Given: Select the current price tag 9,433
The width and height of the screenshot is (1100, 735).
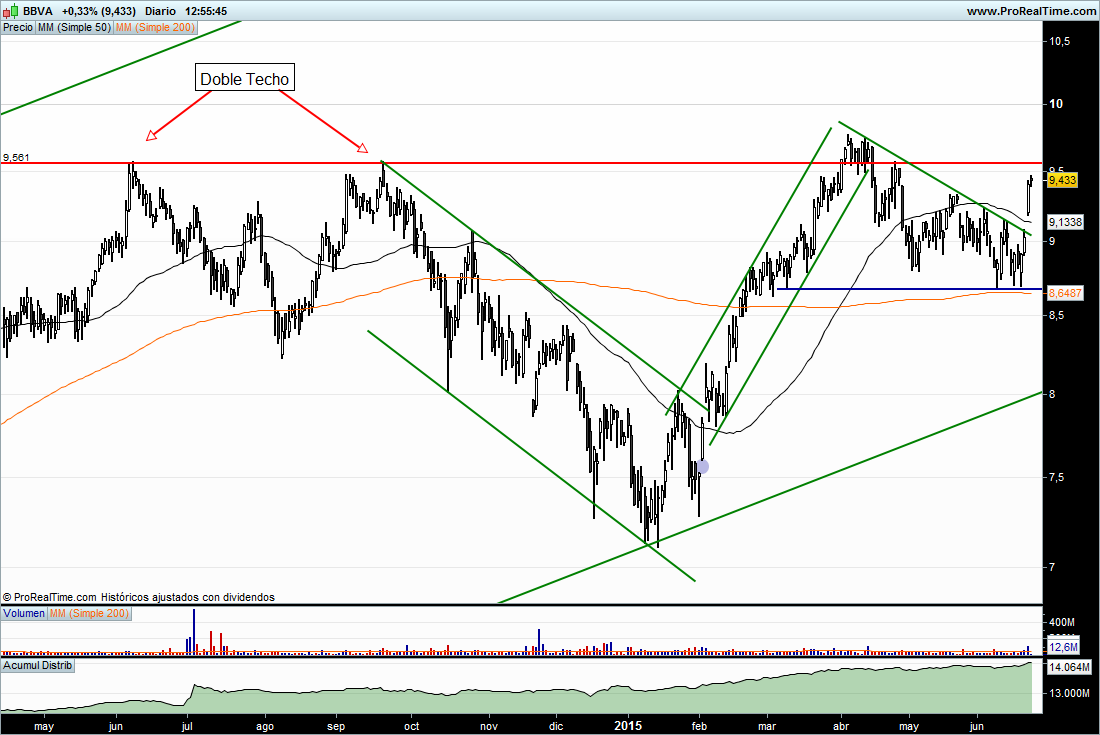Looking at the screenshot, I should coord(1062,180).
